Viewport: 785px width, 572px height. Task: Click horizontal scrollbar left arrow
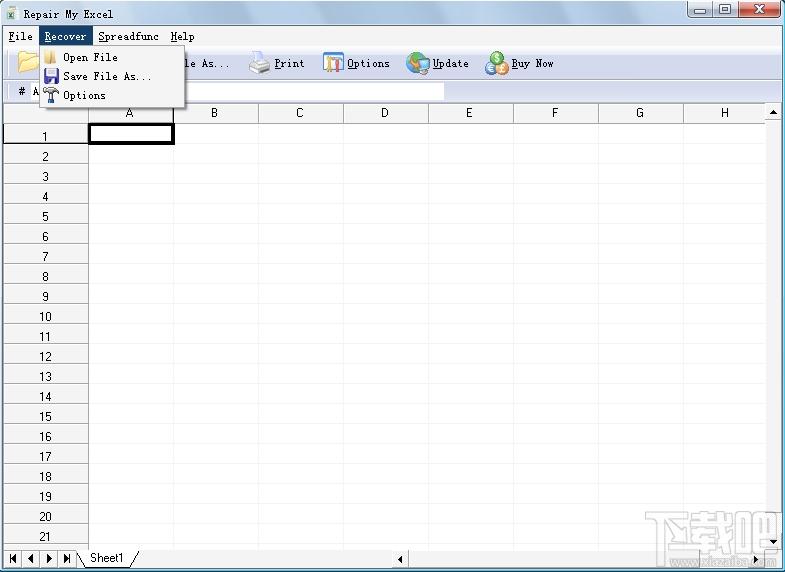click(x=400, y=559)
